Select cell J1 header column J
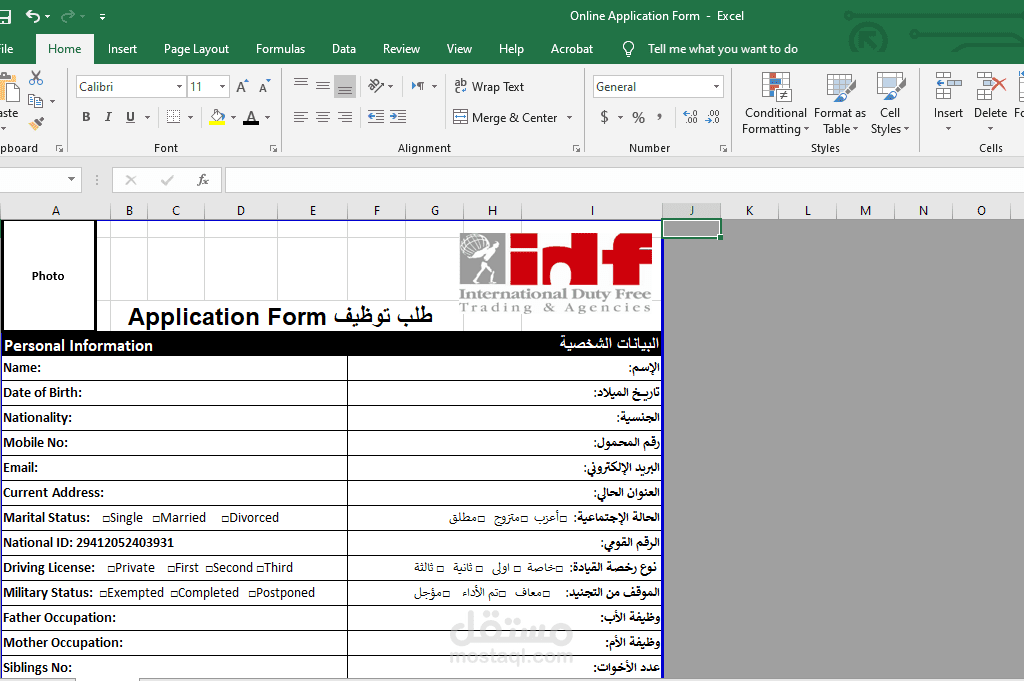This screenshot has height=681, width=1024. pyautogui.click(x=691, y=210)
